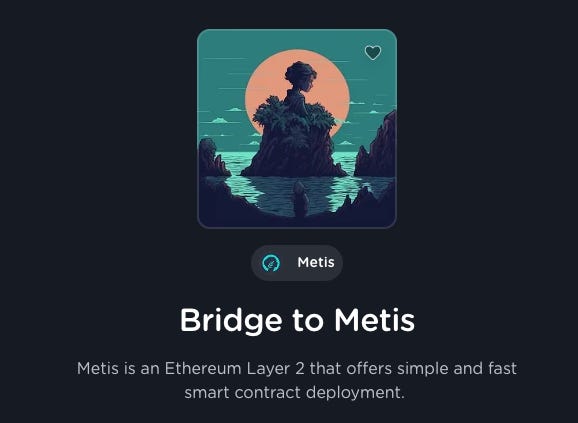Image resolution: width=578 pixels, height=423 pixels.
Task: Click the Metis Layer 2 description text
Action: click(297, 380)
